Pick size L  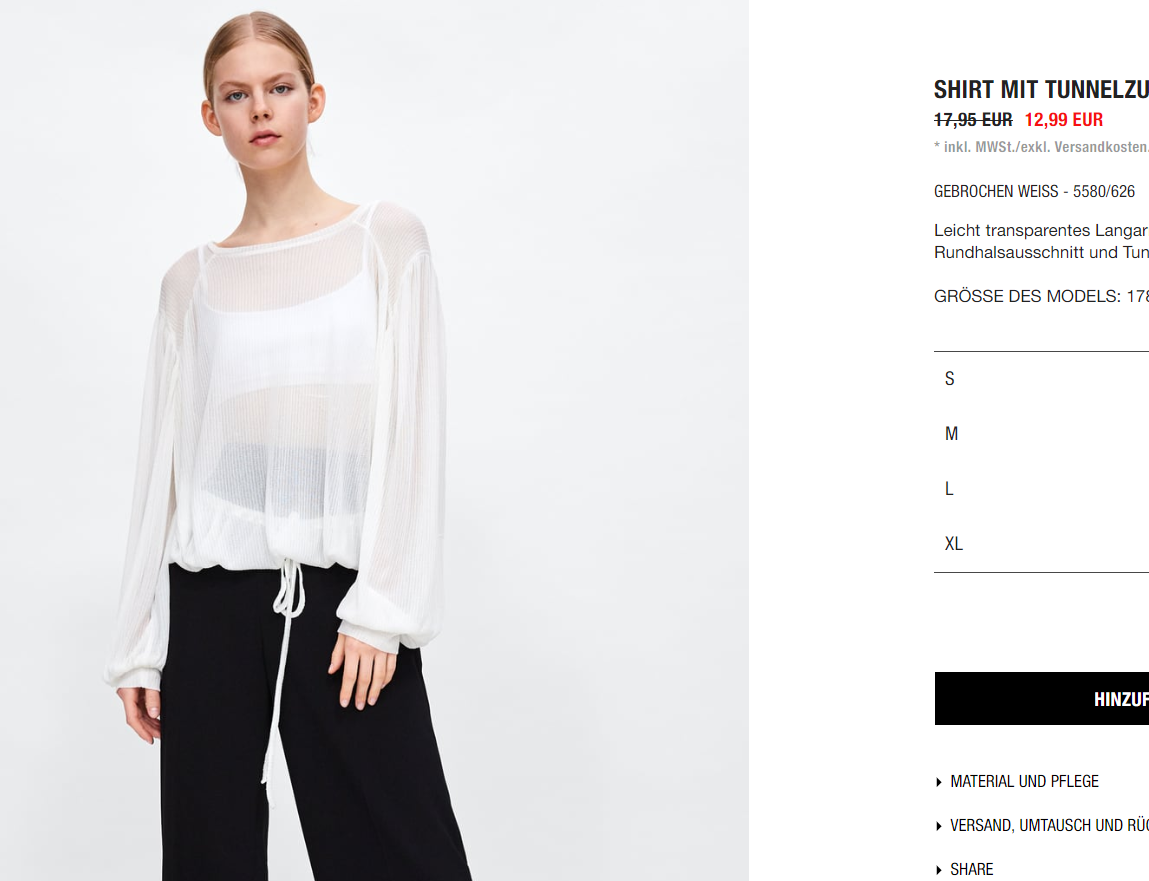pos(1041,489)
